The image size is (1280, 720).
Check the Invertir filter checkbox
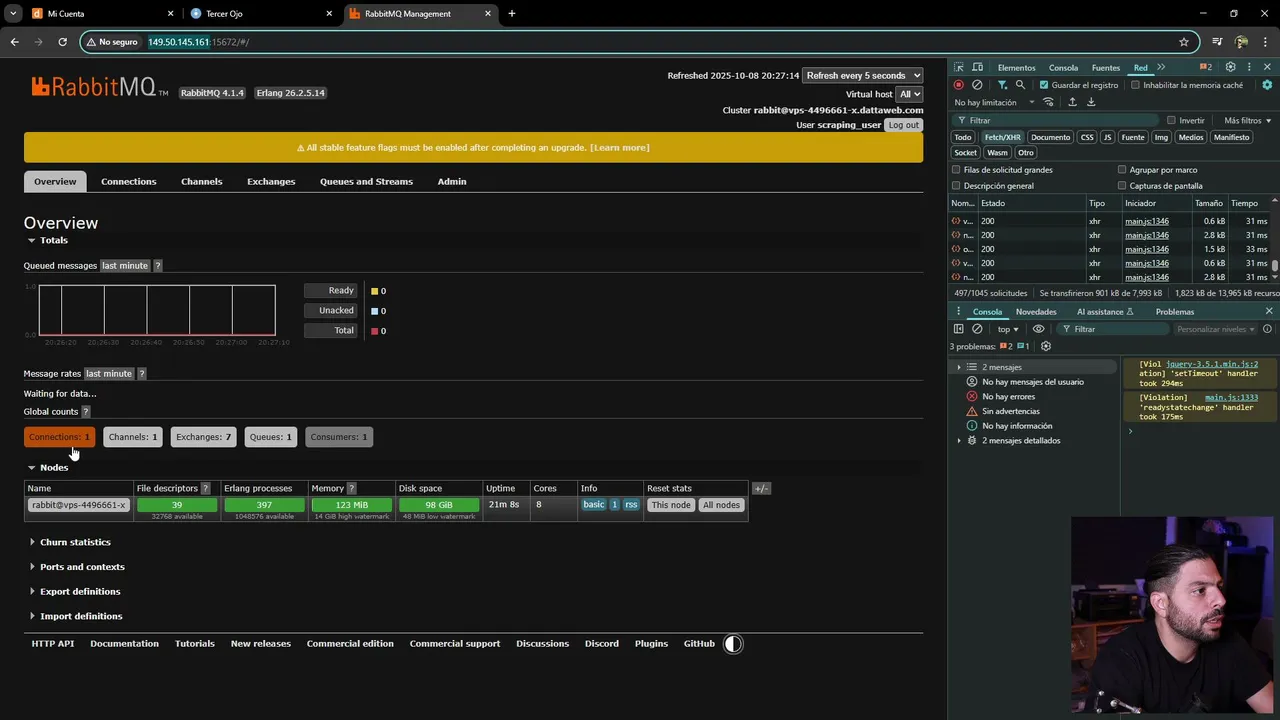(x=1171, y=120)
